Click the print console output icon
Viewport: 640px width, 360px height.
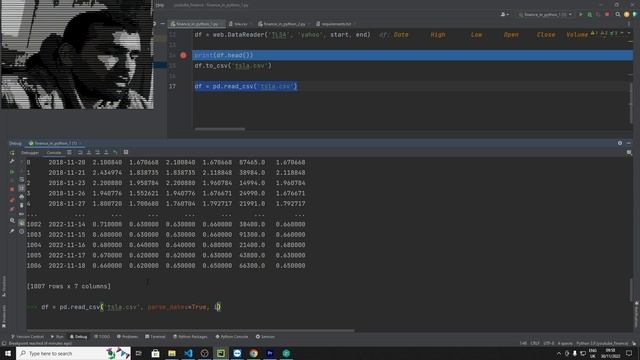[22, 197]
